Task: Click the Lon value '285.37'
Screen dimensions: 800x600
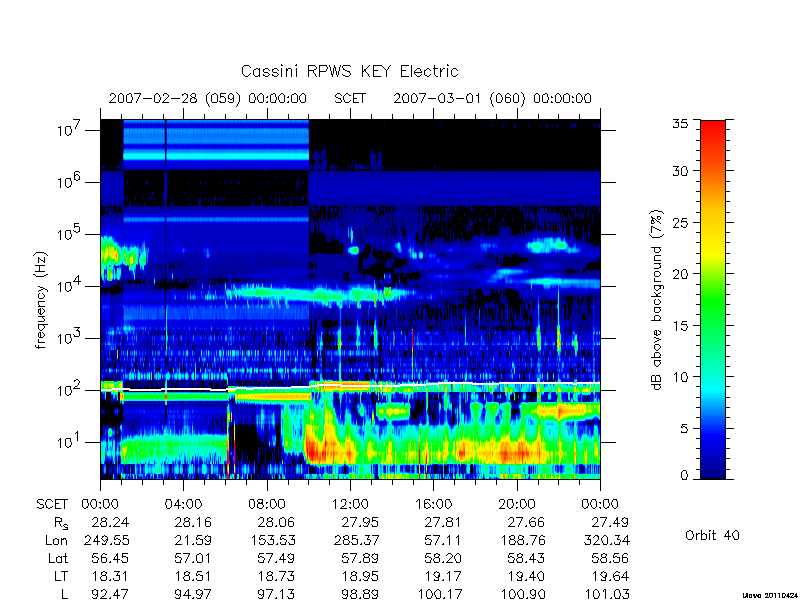Action: pyautogui.click(x=356, y=540)
